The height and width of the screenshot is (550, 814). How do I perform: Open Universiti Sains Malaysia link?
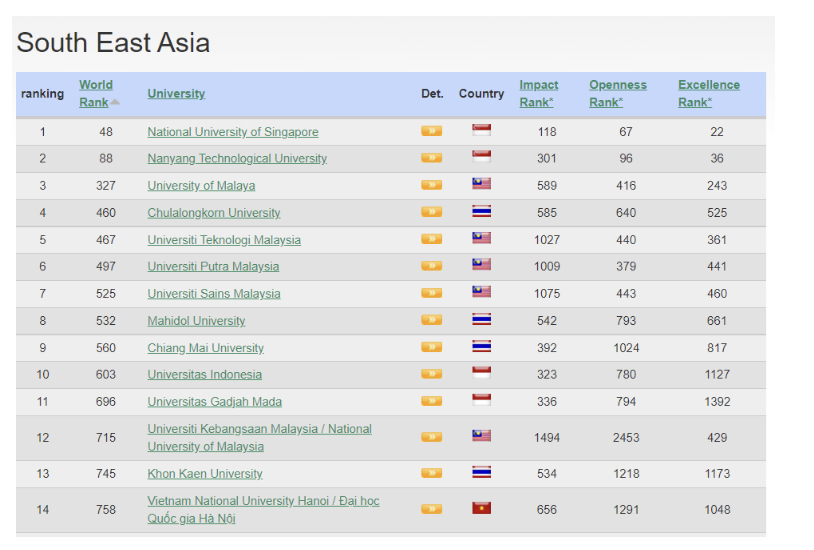pos(213,293)
